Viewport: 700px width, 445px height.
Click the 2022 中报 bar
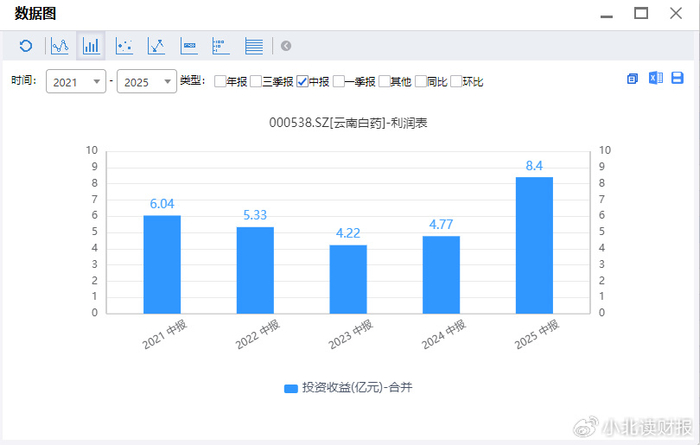[x=255, y=270]
